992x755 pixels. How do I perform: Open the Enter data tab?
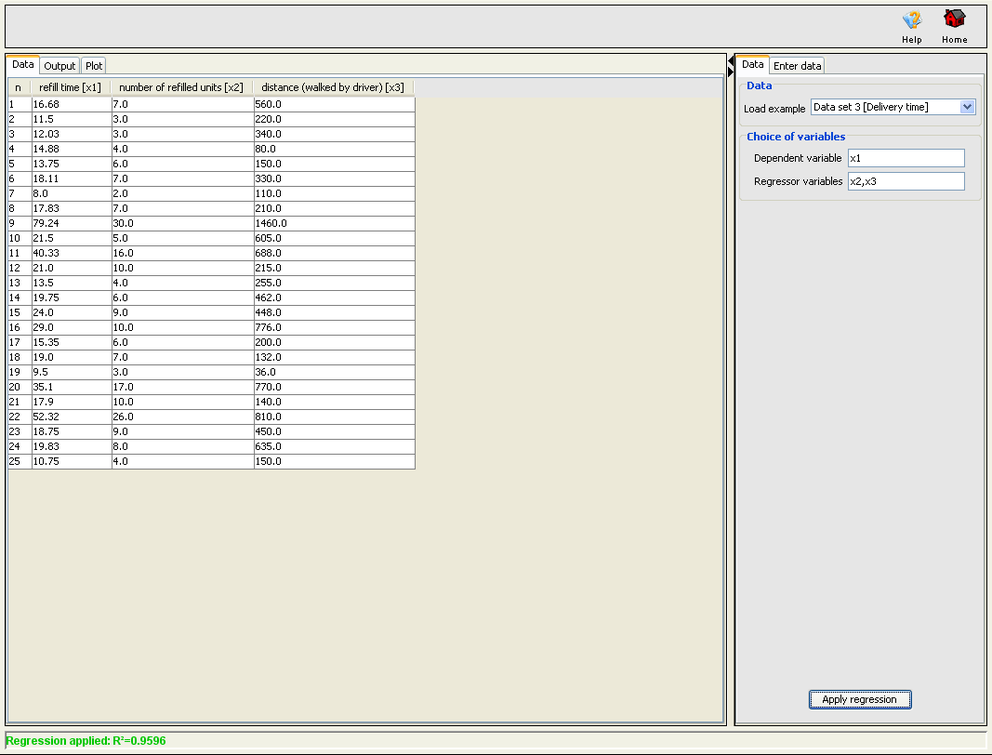coord(796,64)
